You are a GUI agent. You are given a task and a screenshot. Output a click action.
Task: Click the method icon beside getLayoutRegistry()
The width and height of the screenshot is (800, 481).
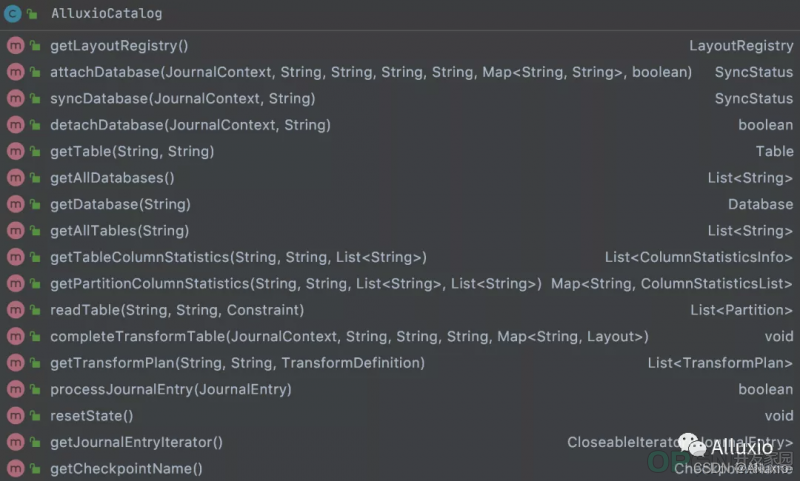tap(15, 46)
